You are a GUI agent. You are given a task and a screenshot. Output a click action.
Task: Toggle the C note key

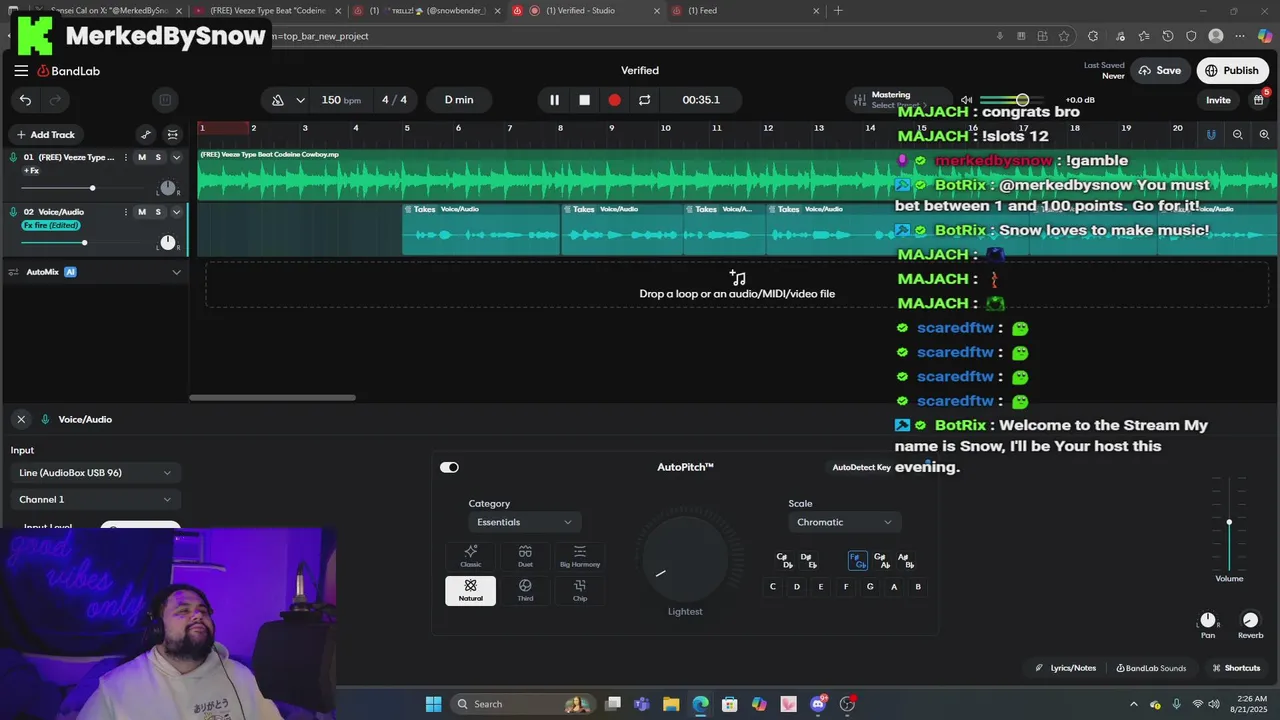pyautogui.click(x=772, y=587)
